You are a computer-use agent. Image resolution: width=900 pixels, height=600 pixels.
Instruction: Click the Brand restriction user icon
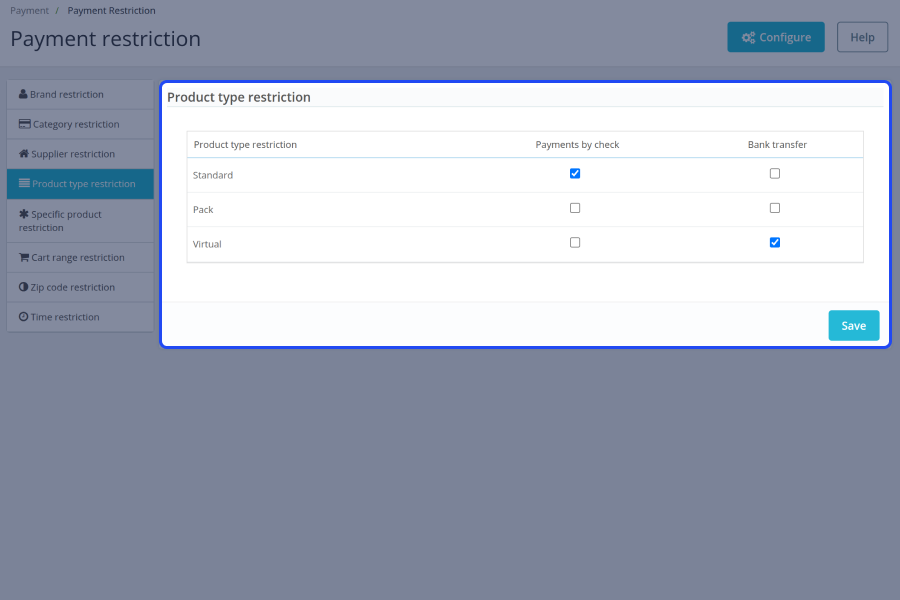[23, 94]
